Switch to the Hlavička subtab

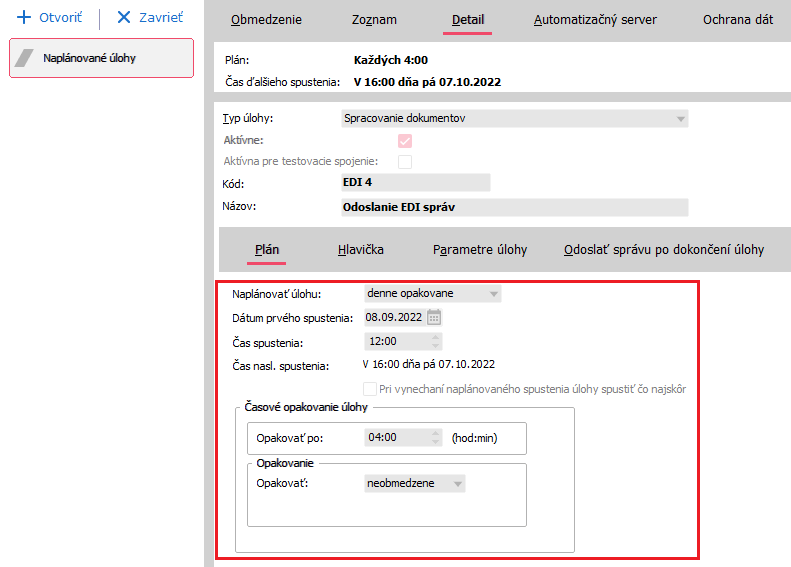[361, 249]
